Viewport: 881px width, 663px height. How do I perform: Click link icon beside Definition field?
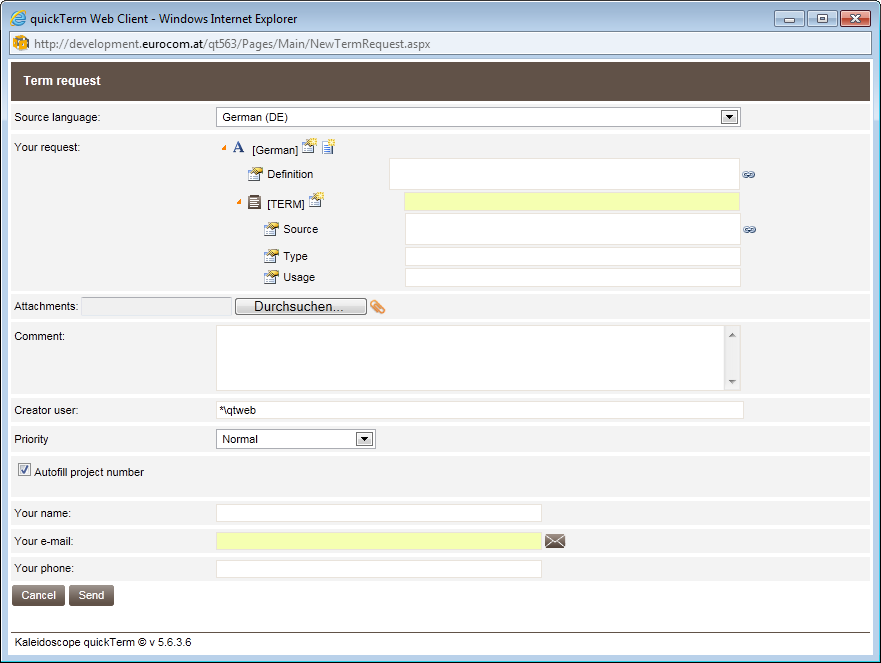pos(748,175)
